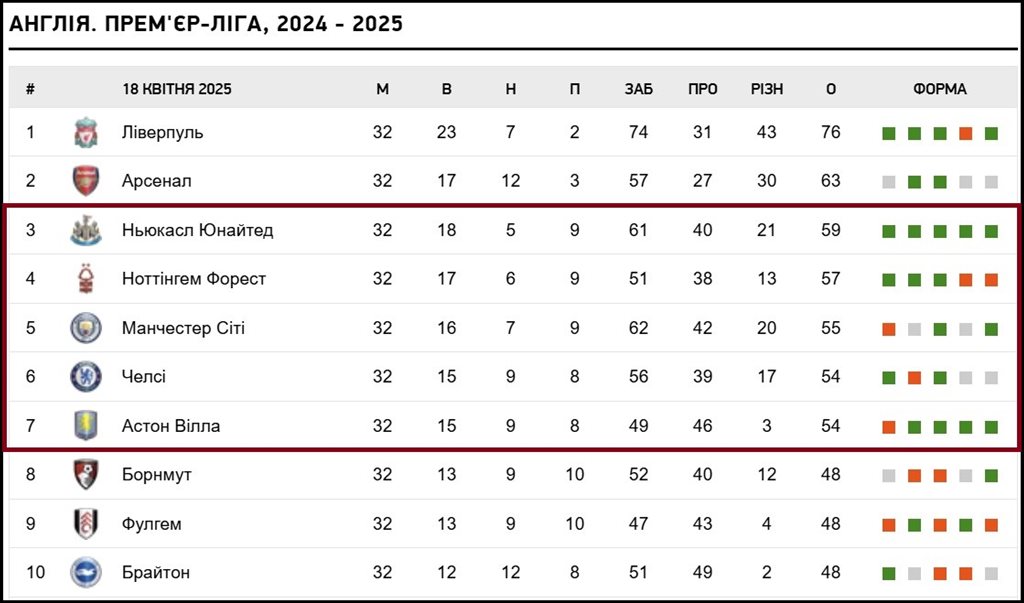This screenshot has width=1024, height=603.
Task: Click the Arsenal club crest
Action: tap(86, 181)
